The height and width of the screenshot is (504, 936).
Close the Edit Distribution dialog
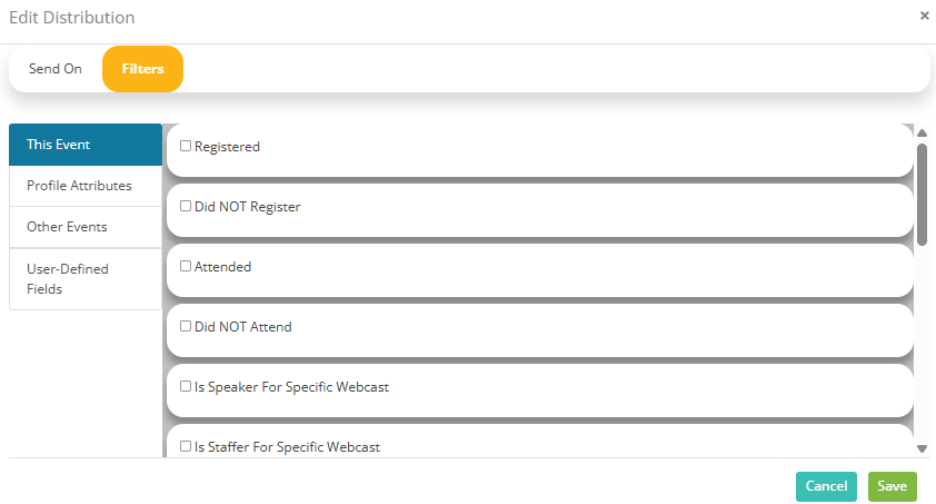[x=924, y=16]
